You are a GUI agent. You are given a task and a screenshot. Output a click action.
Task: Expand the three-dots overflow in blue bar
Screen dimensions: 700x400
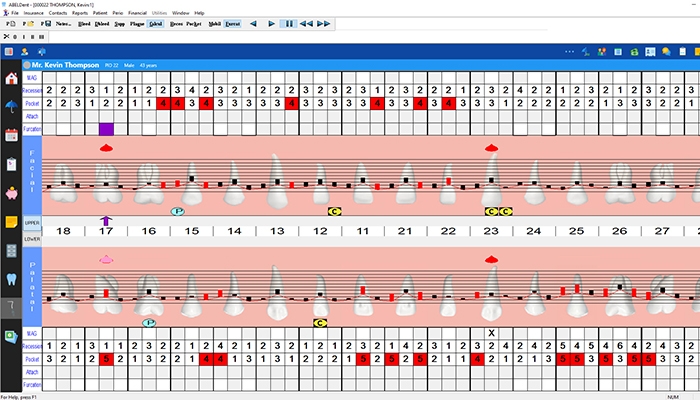[569, 52]
